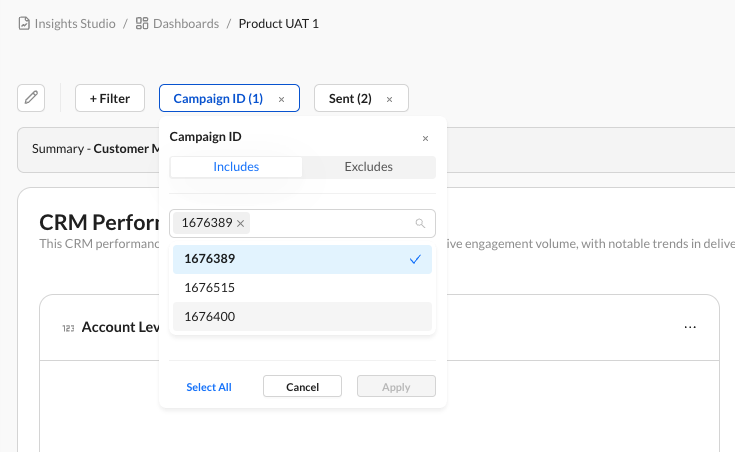Image resolution: width=735 pixels, height=452 pixels.
Task: Click the Dashboards breadcrumb grid icon
Action: click(142, 23)
